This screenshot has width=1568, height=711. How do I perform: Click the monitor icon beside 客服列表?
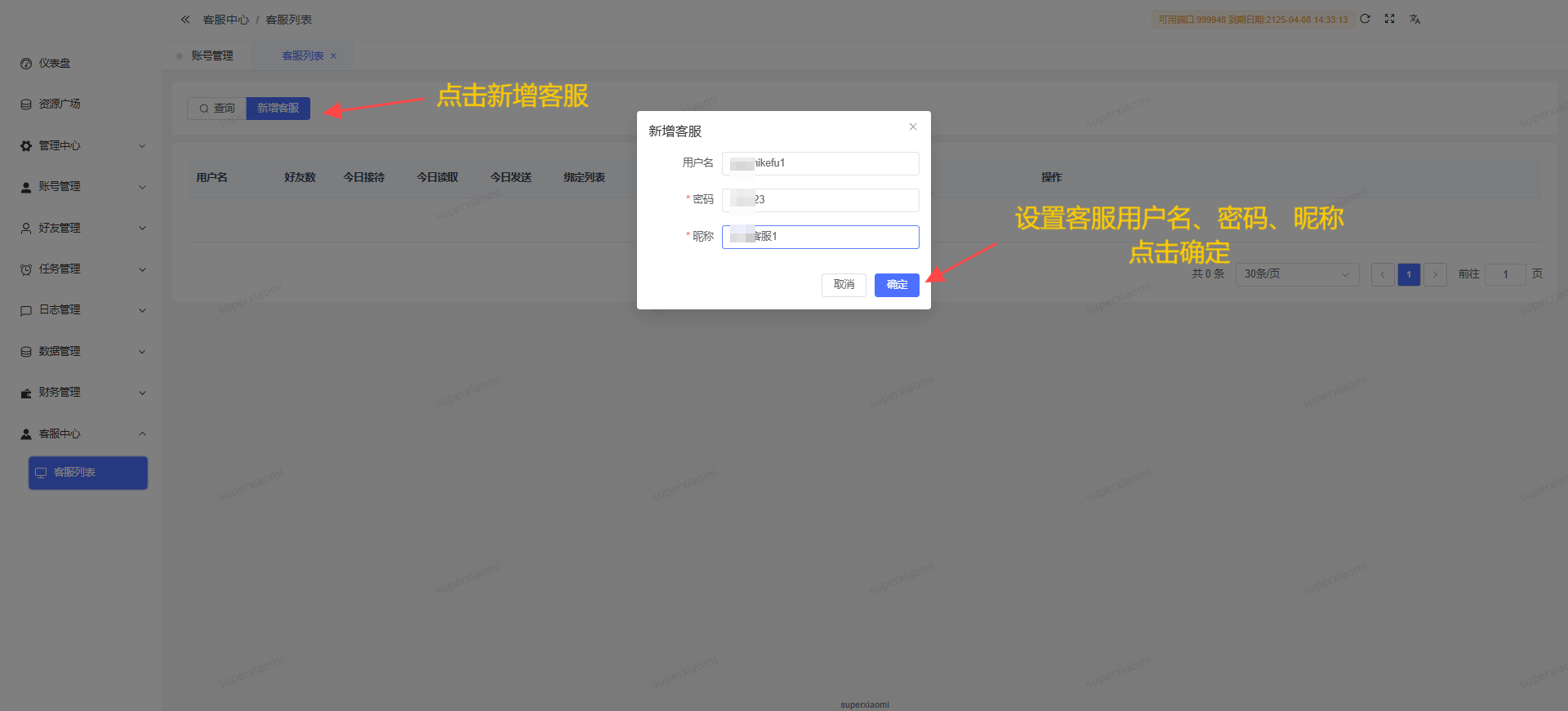(41, 473)
